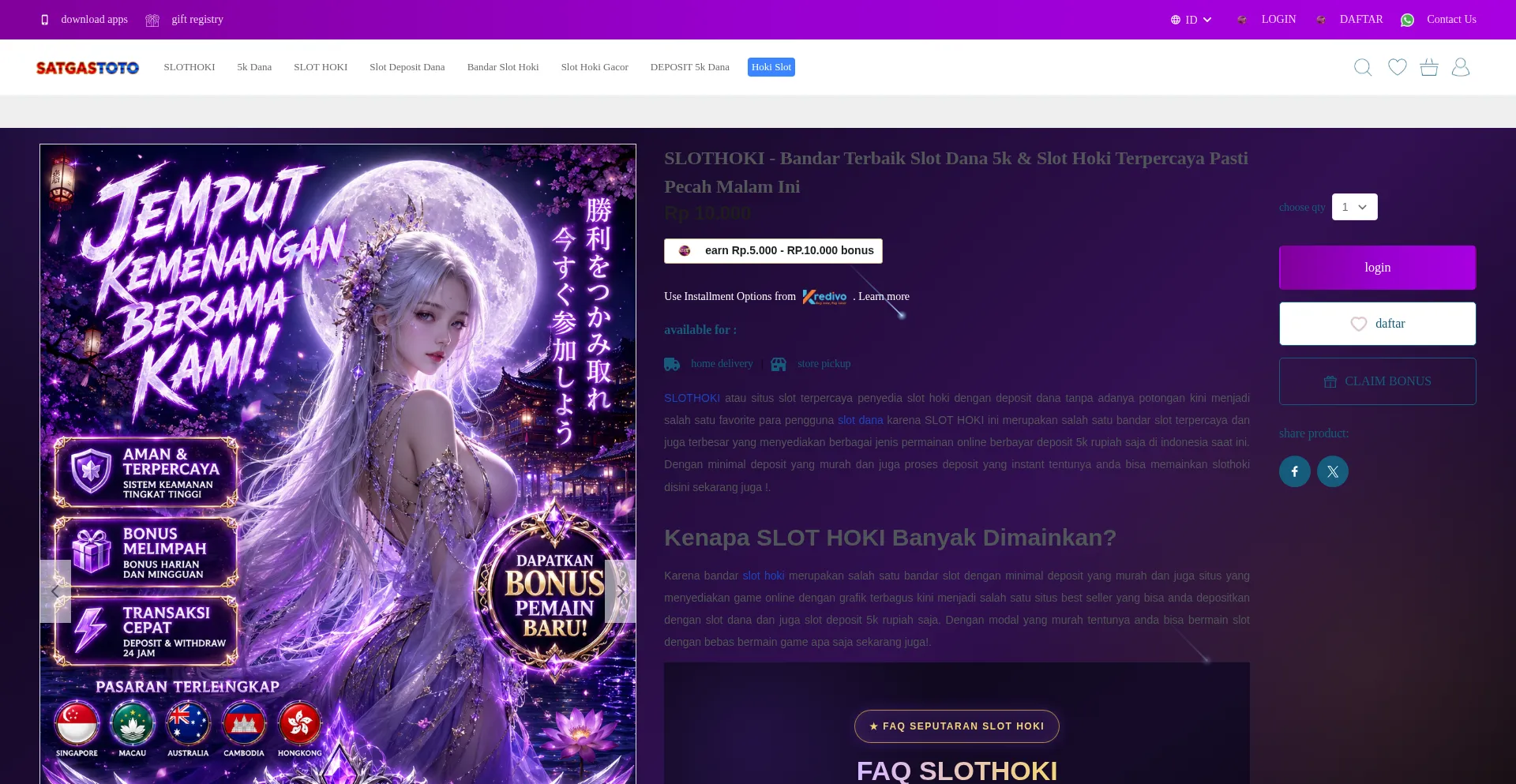Open the shopping basket icon

click(x=1429, y=67)
